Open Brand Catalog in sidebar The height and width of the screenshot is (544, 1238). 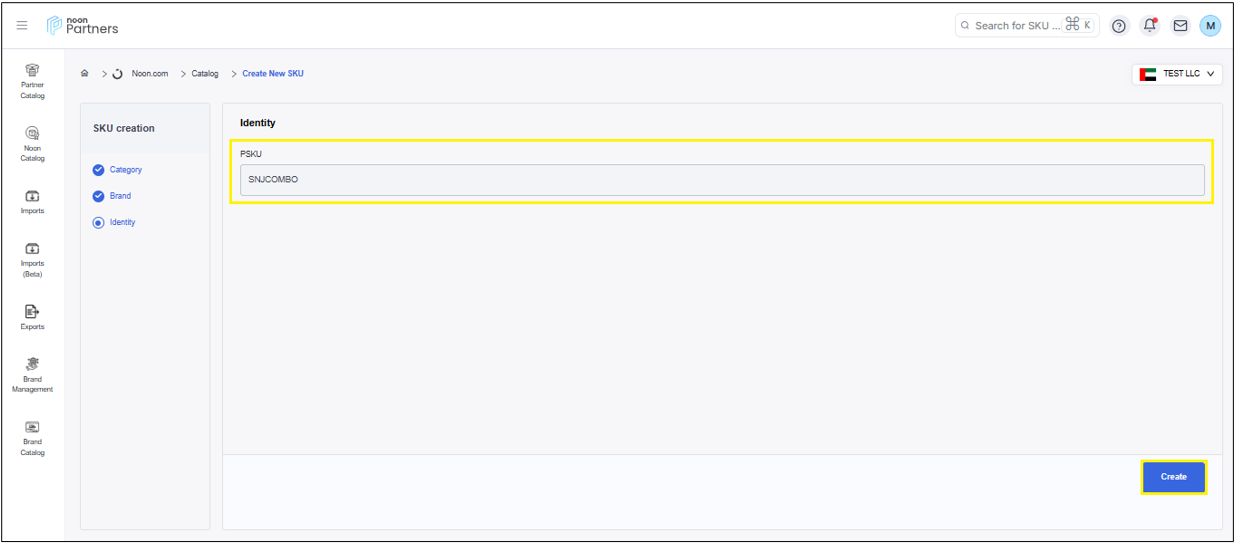pos(32,437)
